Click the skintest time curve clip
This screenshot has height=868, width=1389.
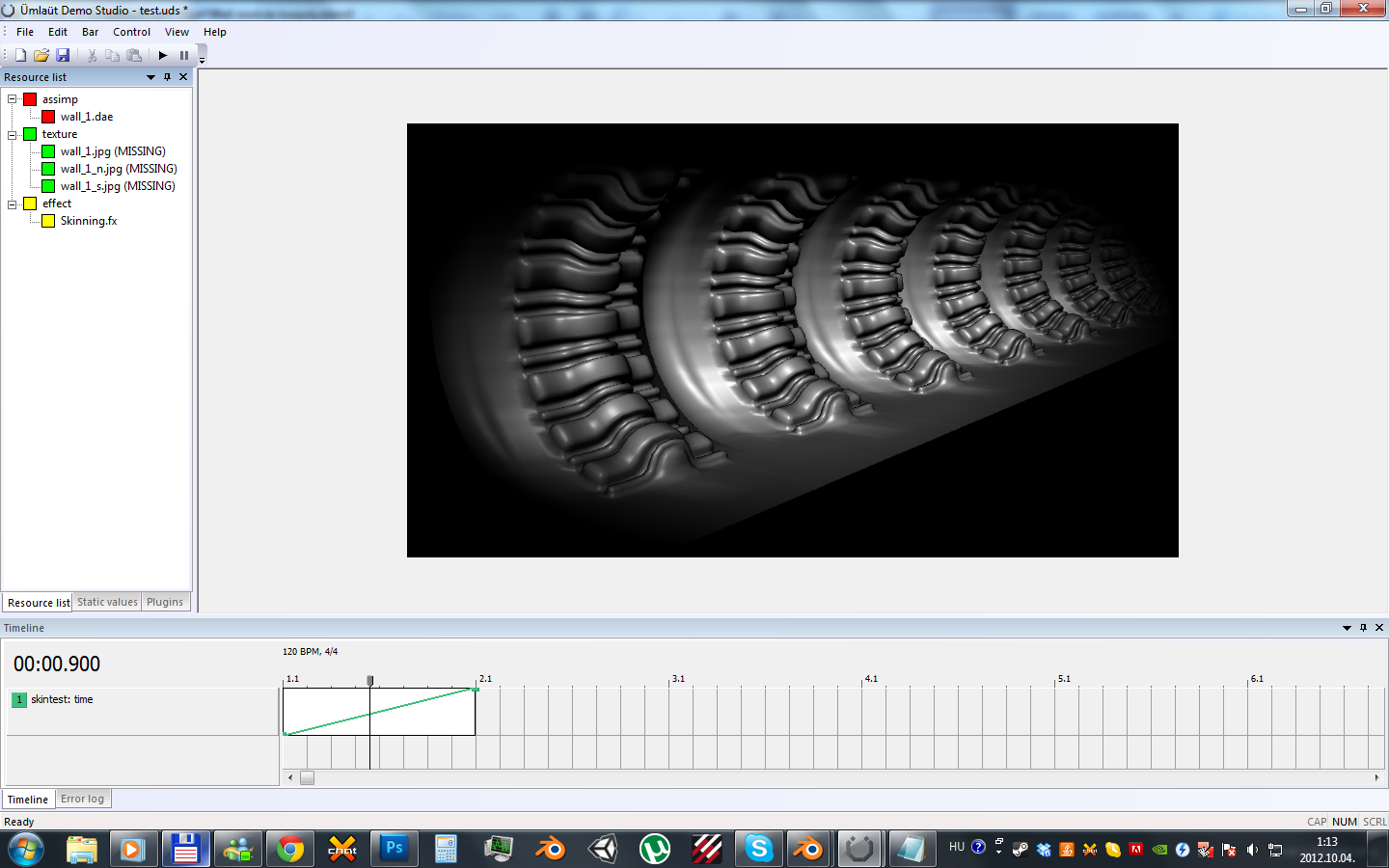(x=379, y=712)
